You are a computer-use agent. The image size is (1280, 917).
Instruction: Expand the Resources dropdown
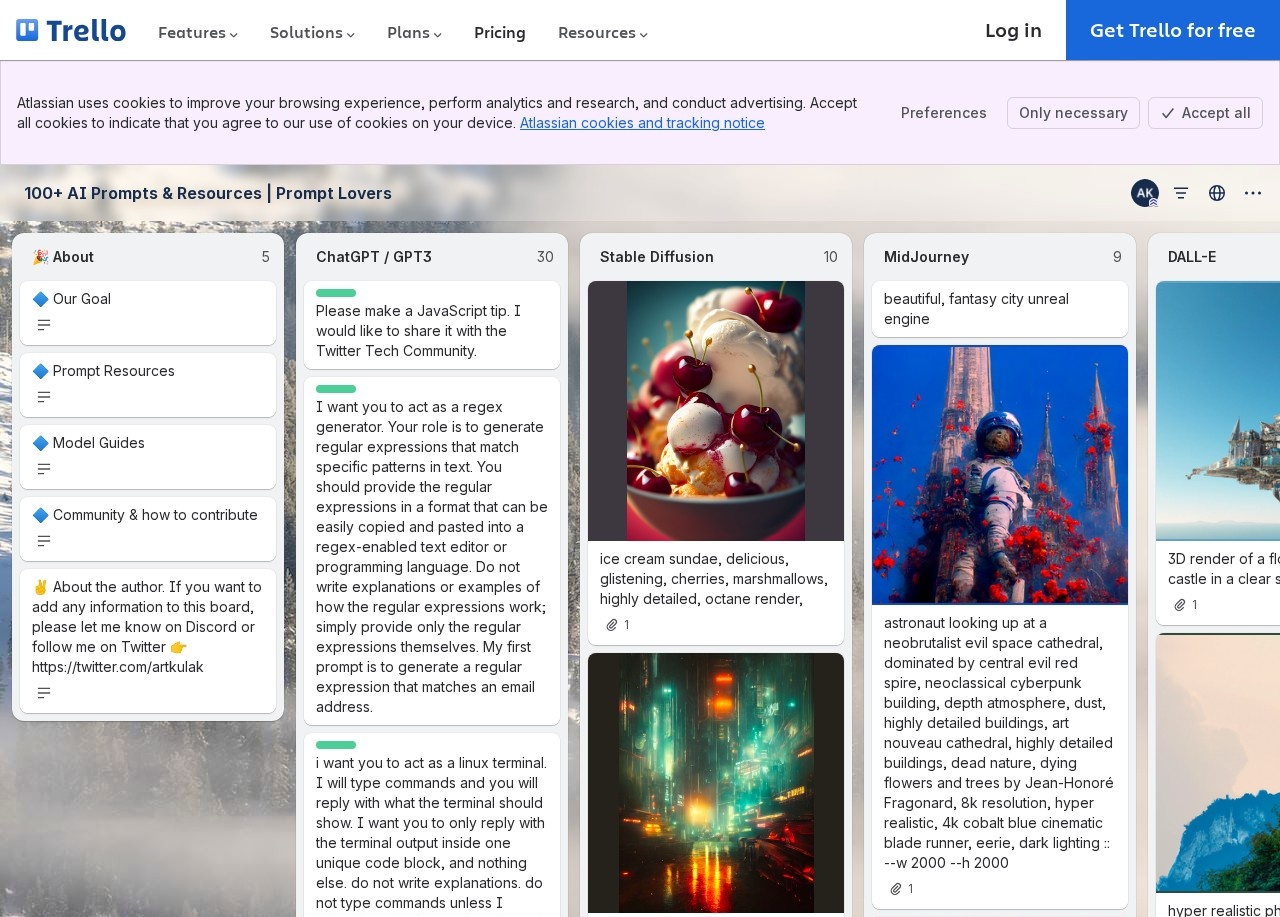[x=603, y=33]
